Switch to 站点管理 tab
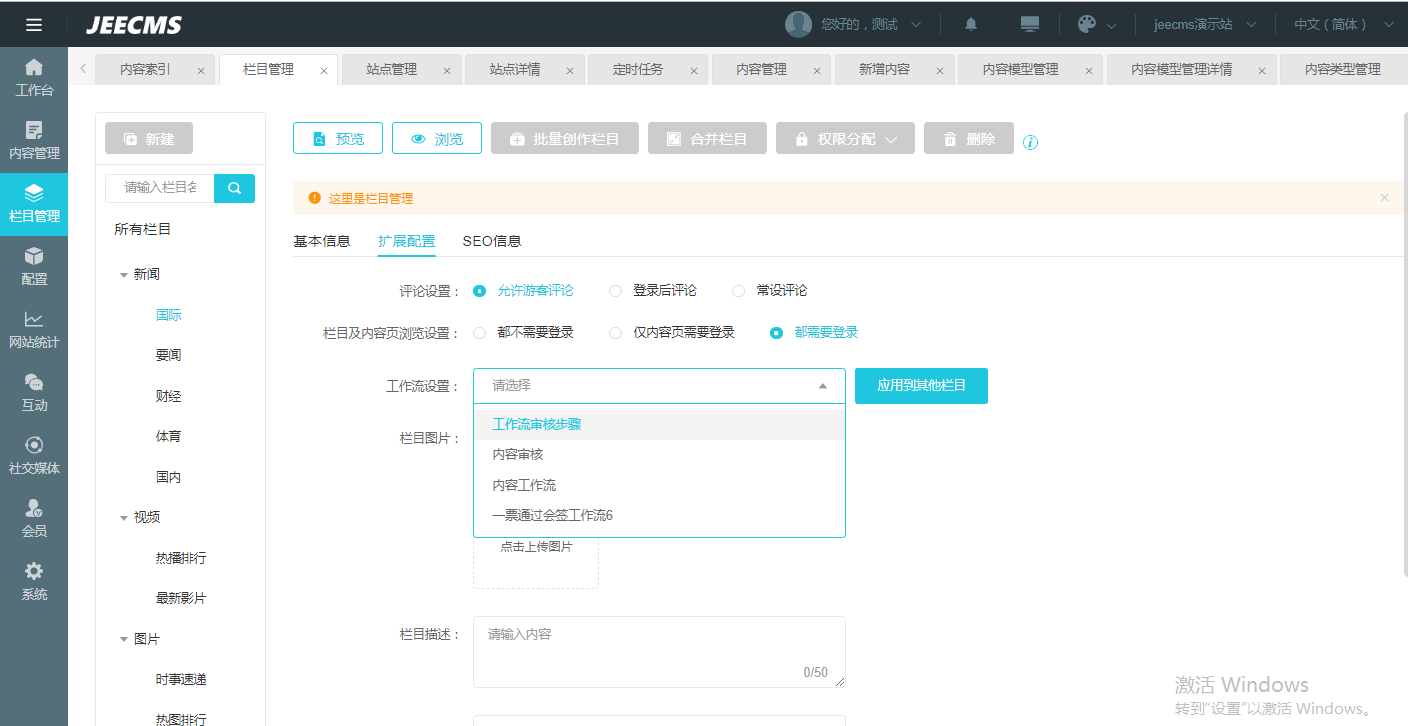 click(x=391, y=70)
